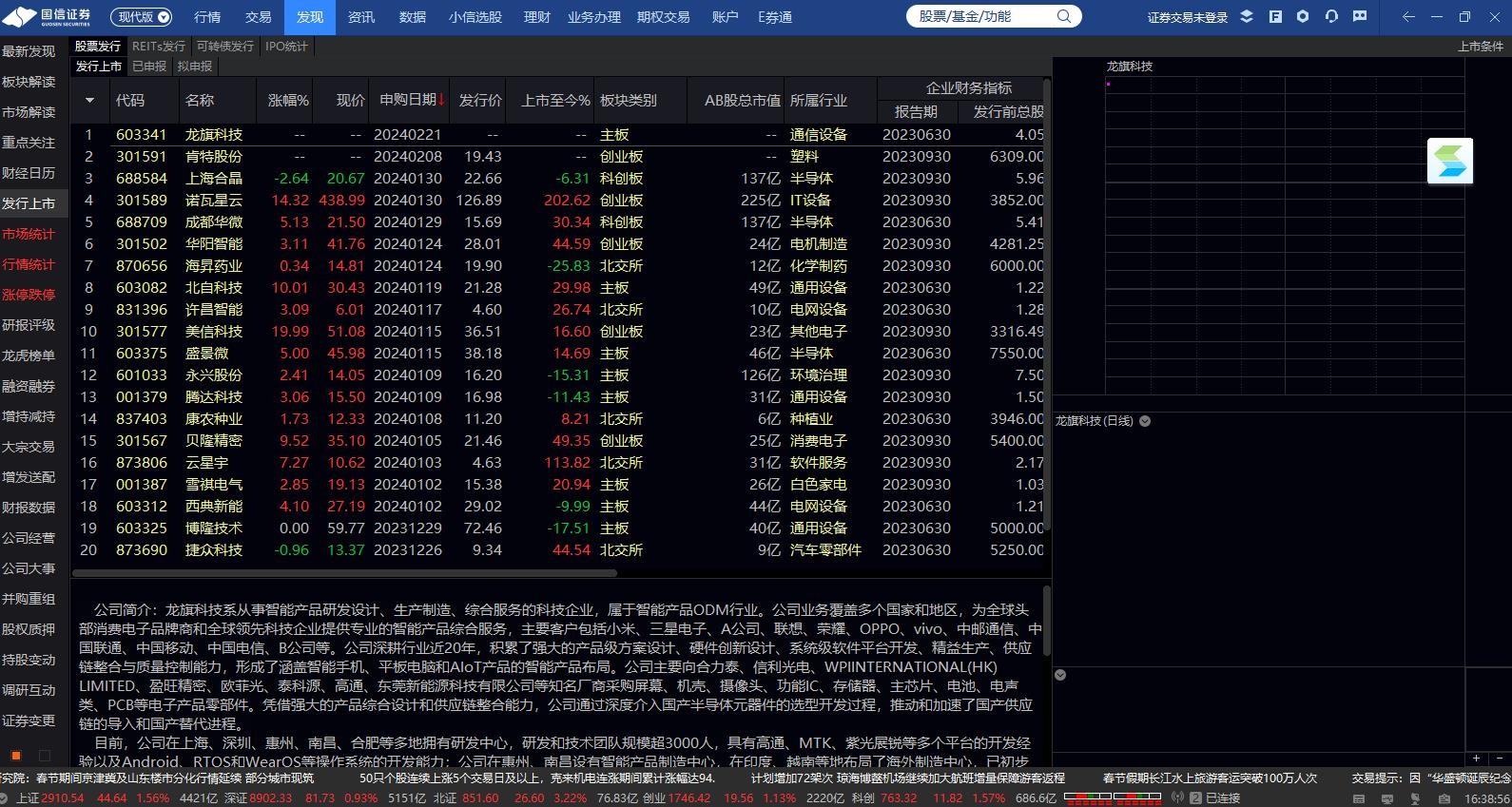Screen dimensions: 1512x807
Task: Expand the 龙旗科技(日线) period dropdown
Action: coord(1145,421)
